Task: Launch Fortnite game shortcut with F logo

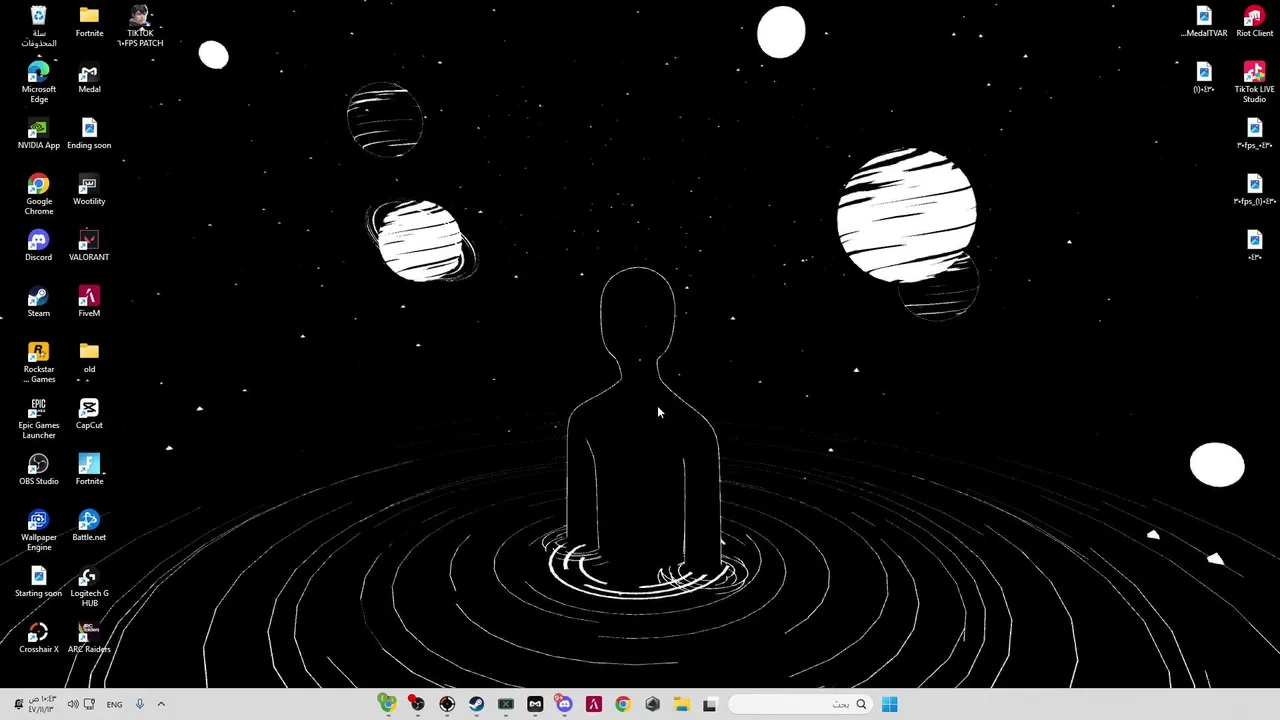Action: (89, 470)
